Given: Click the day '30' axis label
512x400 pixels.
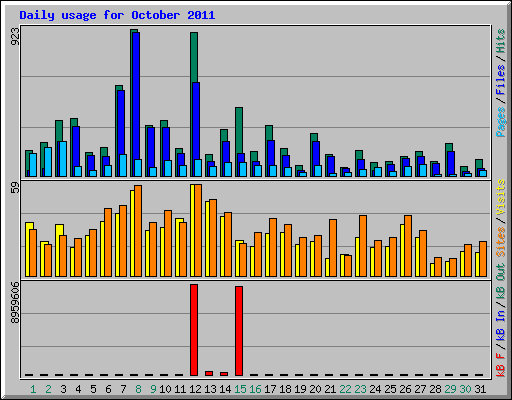Looking at the screenshot, I should point(465,389).
